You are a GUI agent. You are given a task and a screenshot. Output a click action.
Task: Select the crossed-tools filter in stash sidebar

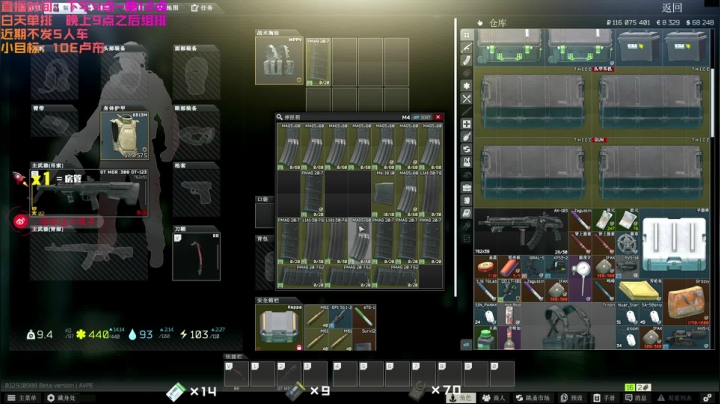click(467, 99)
